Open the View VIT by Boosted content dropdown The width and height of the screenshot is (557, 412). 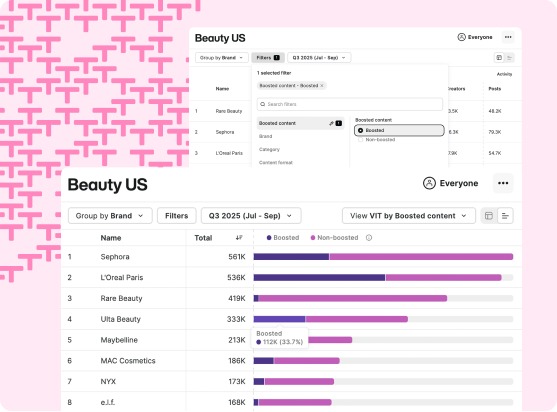(x=409, y=216)
